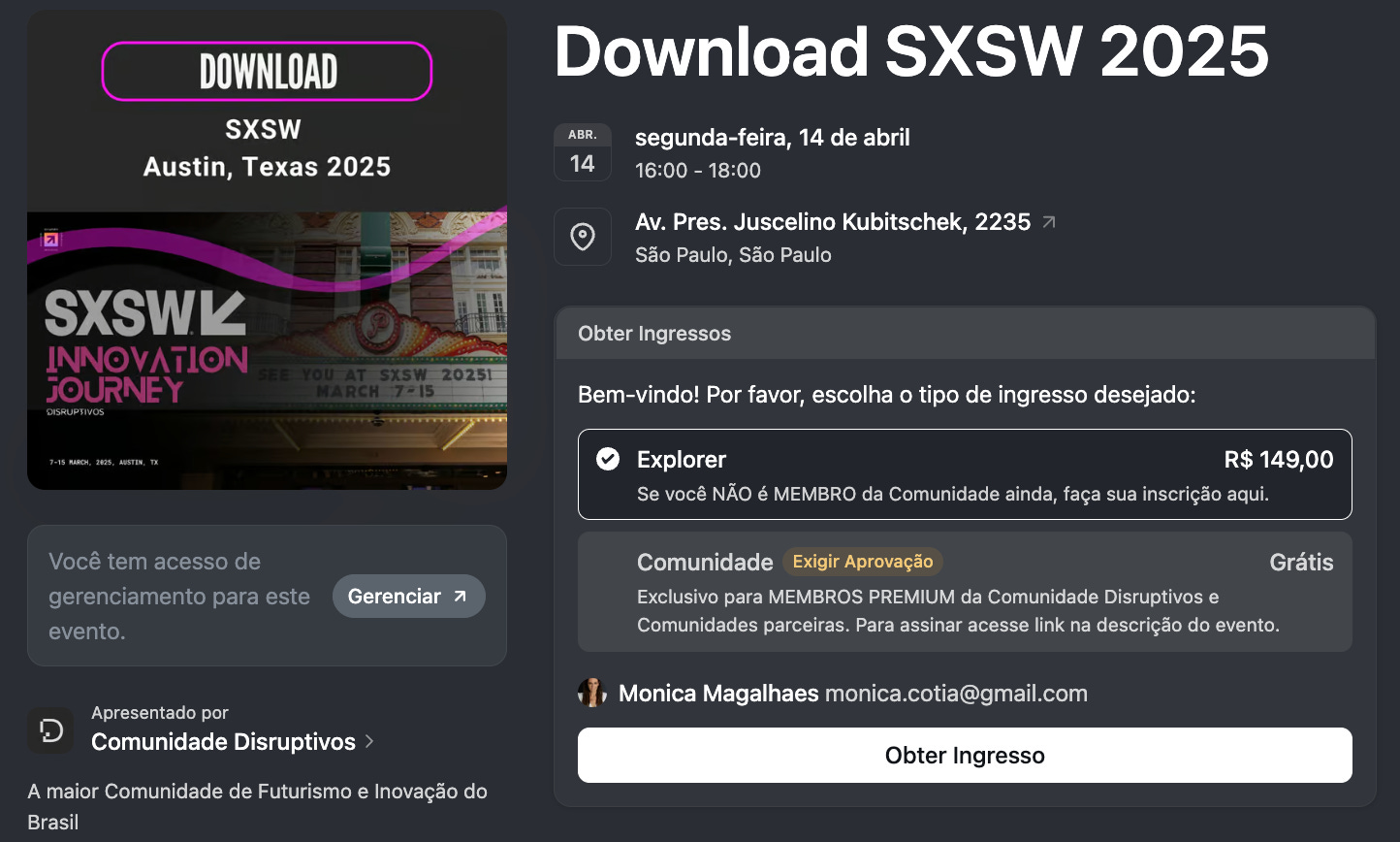This screenshot has height=842, width=1400.
Task: Click the R$ 149,00 price text
Action: click(x=1279, y=460)
